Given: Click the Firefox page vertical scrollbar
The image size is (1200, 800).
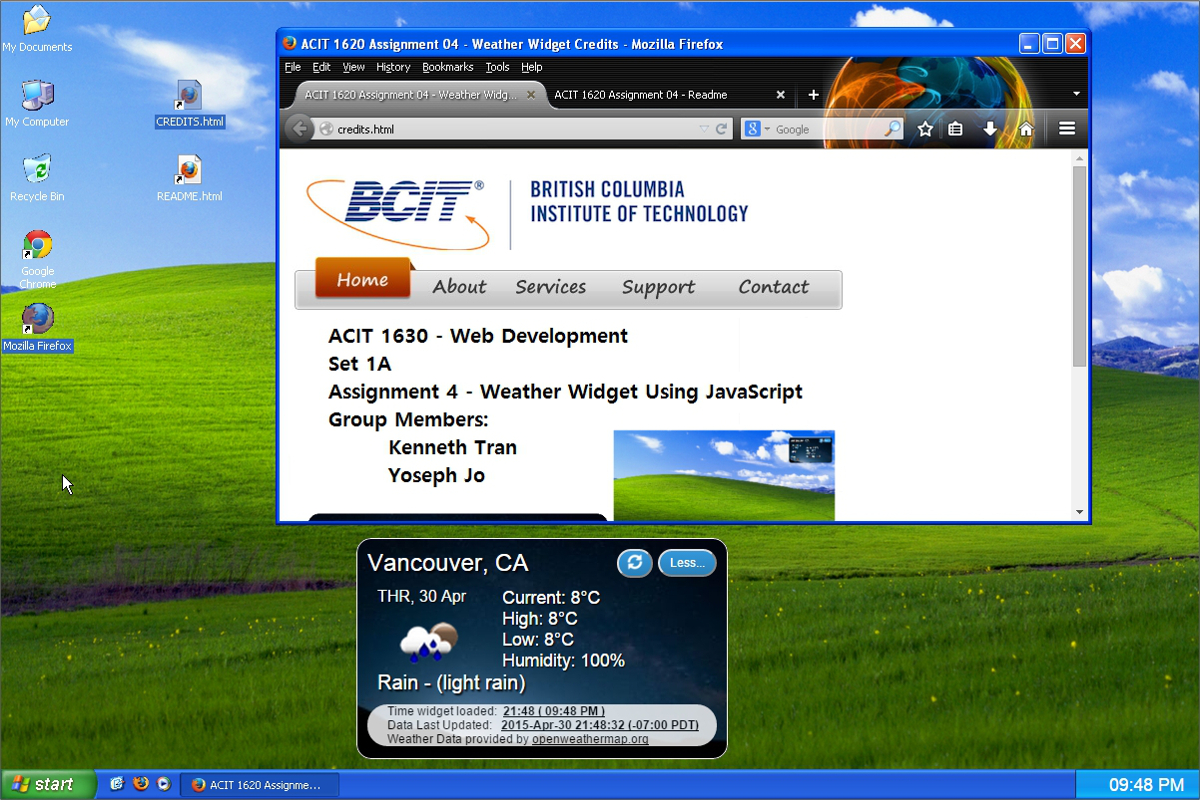Looking at the screenshot, I should [1079, 265].
